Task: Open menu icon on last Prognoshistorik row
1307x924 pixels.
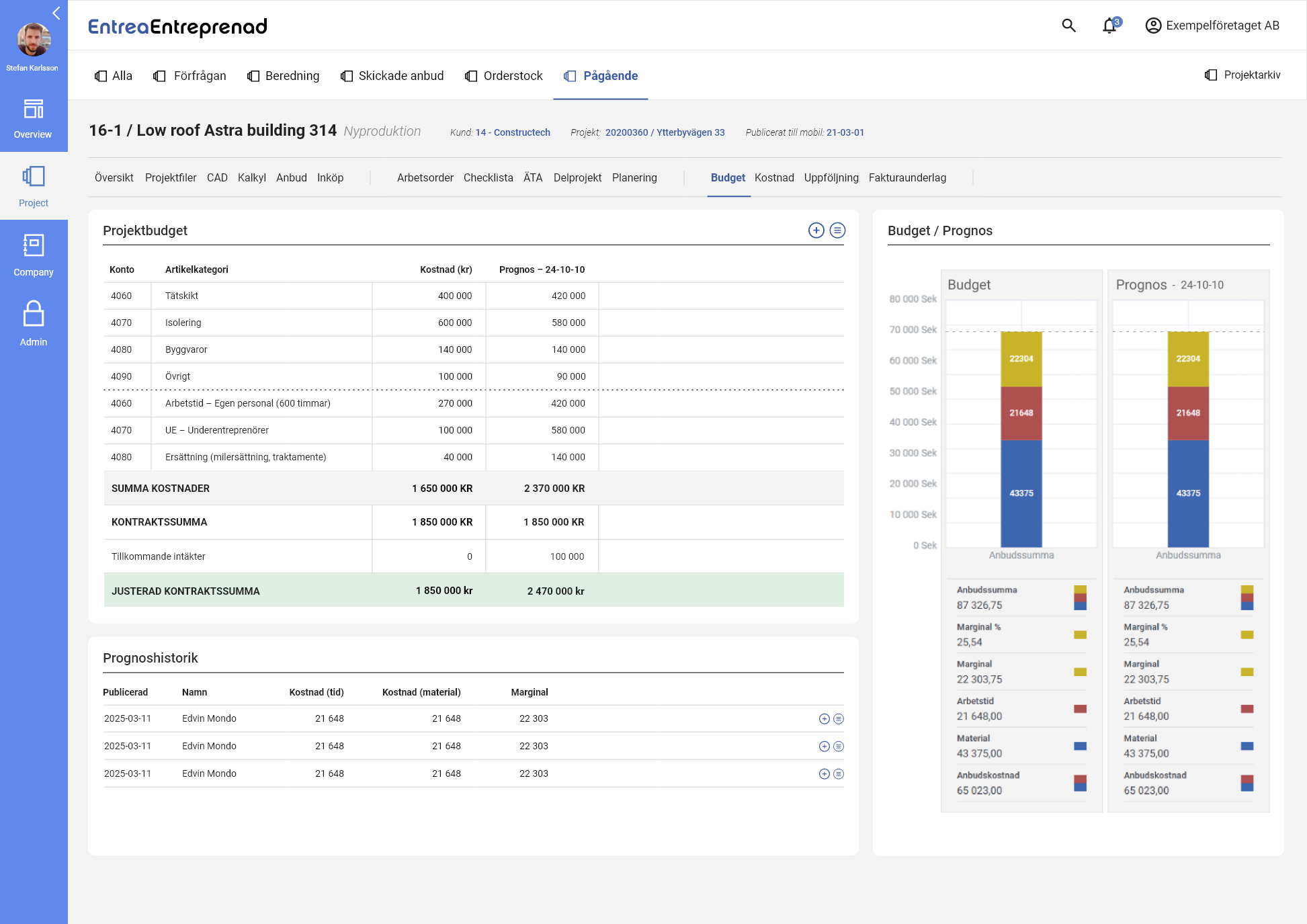Action: point(839,774)
